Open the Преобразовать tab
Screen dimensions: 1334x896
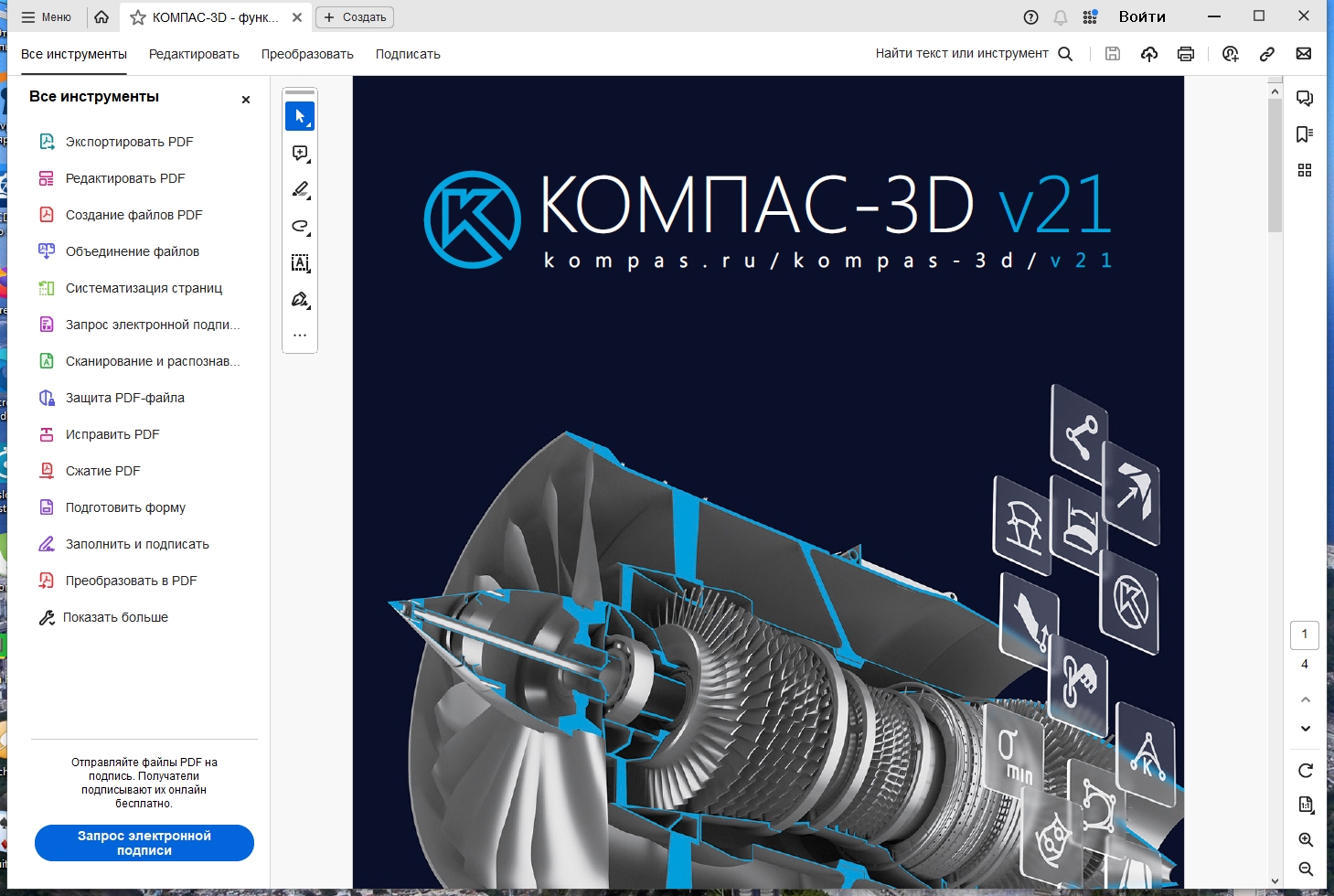click(x=307, y=54)
